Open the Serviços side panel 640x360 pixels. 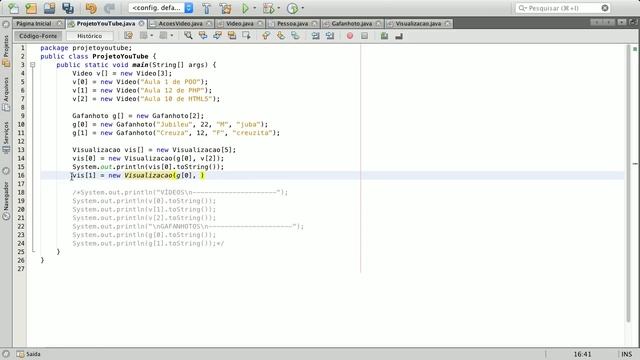pyautogui.click(x=6, y=138)
